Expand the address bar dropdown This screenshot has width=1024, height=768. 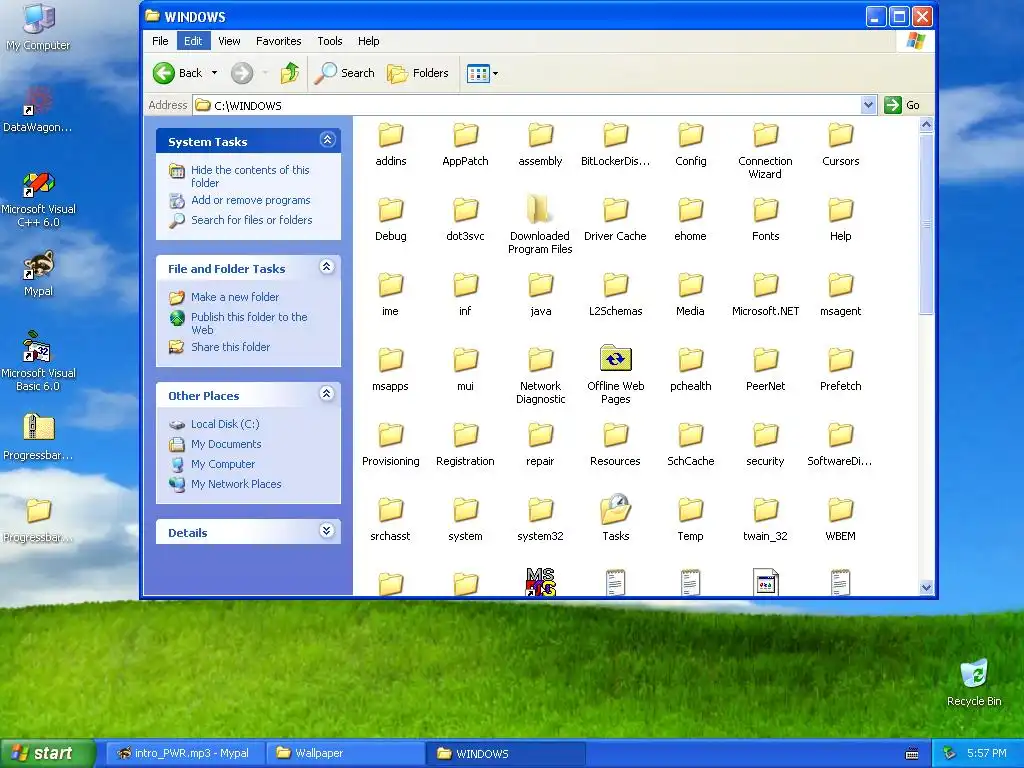tap(868, 105)
